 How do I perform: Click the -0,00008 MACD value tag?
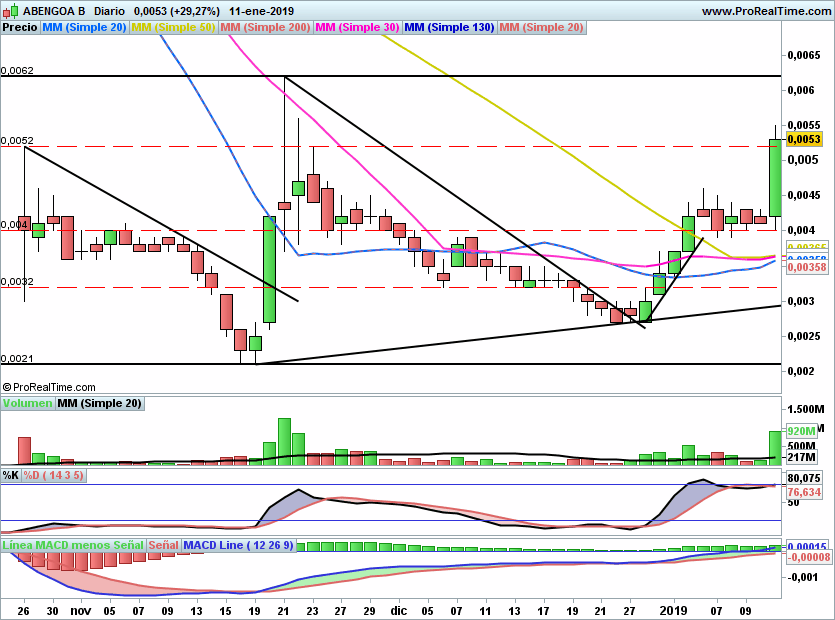point(808,557)
